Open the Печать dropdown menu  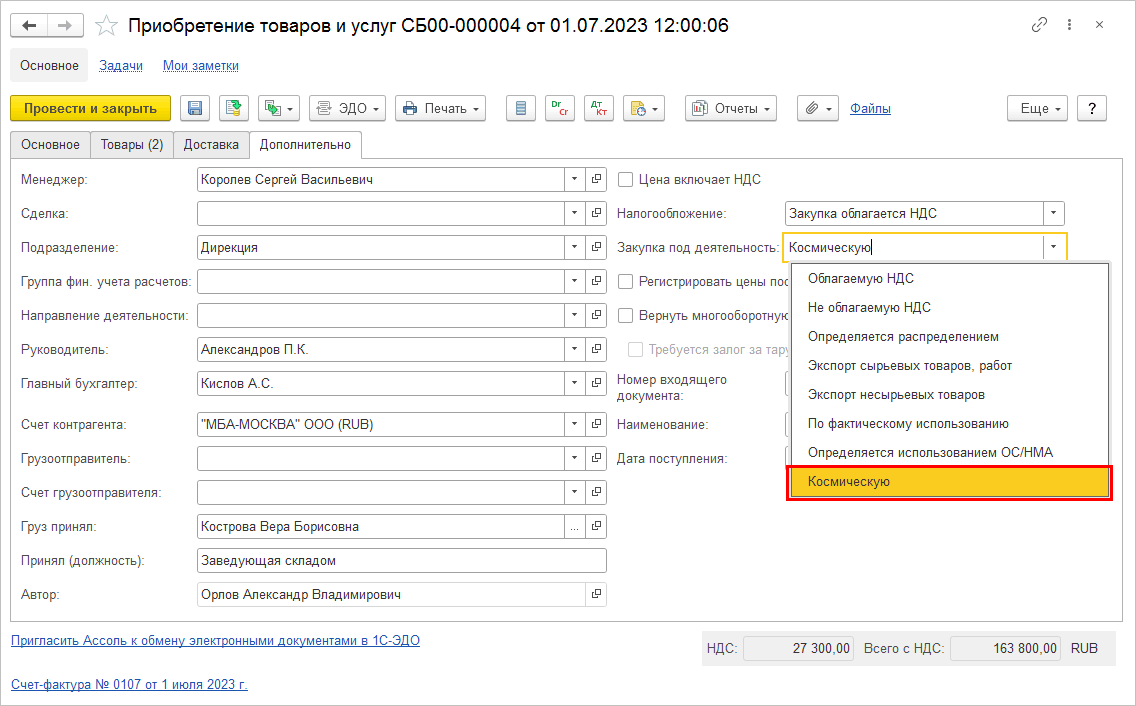[440, 108]
